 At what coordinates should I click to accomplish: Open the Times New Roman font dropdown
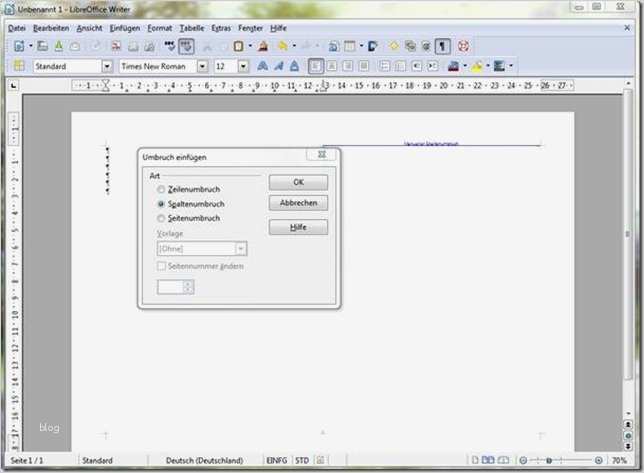pos(202,66)
